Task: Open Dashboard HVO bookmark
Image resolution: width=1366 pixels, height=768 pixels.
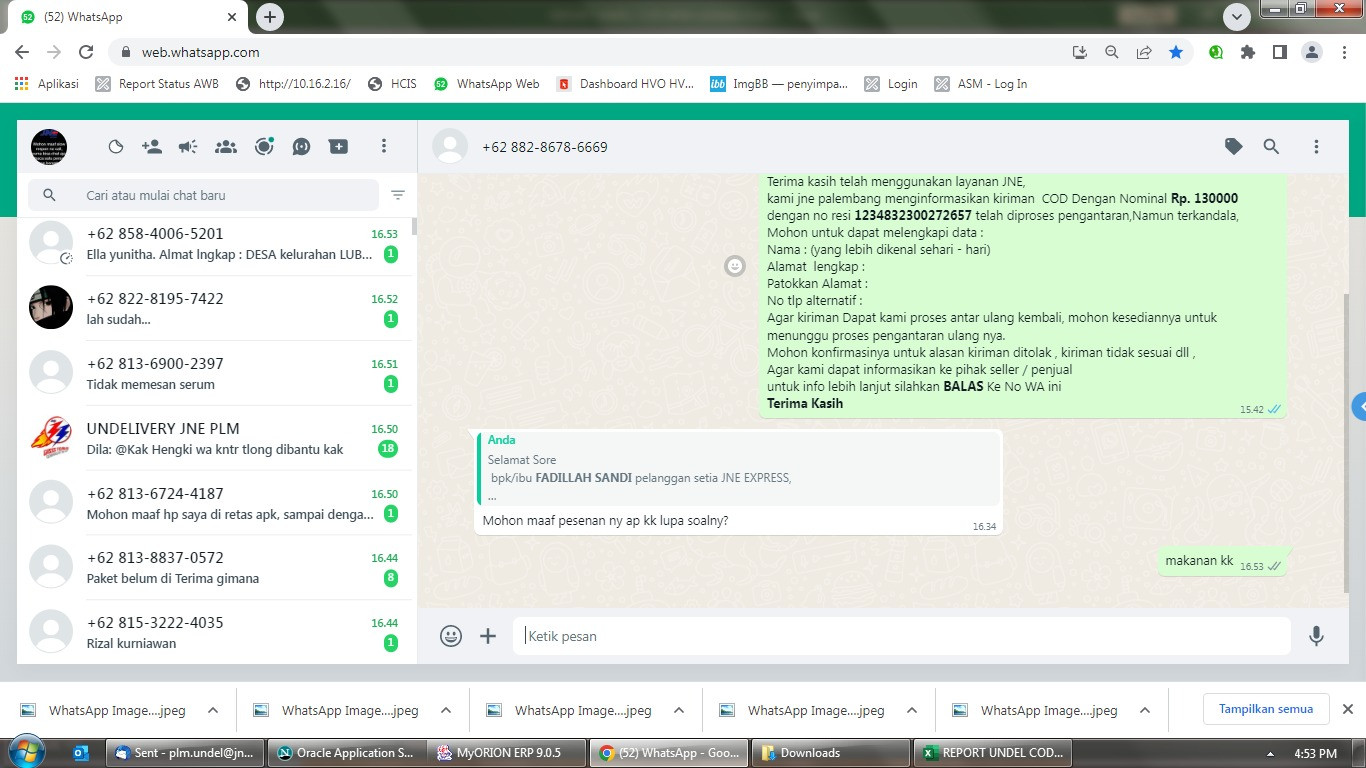Action: click(x=625, y=84)
